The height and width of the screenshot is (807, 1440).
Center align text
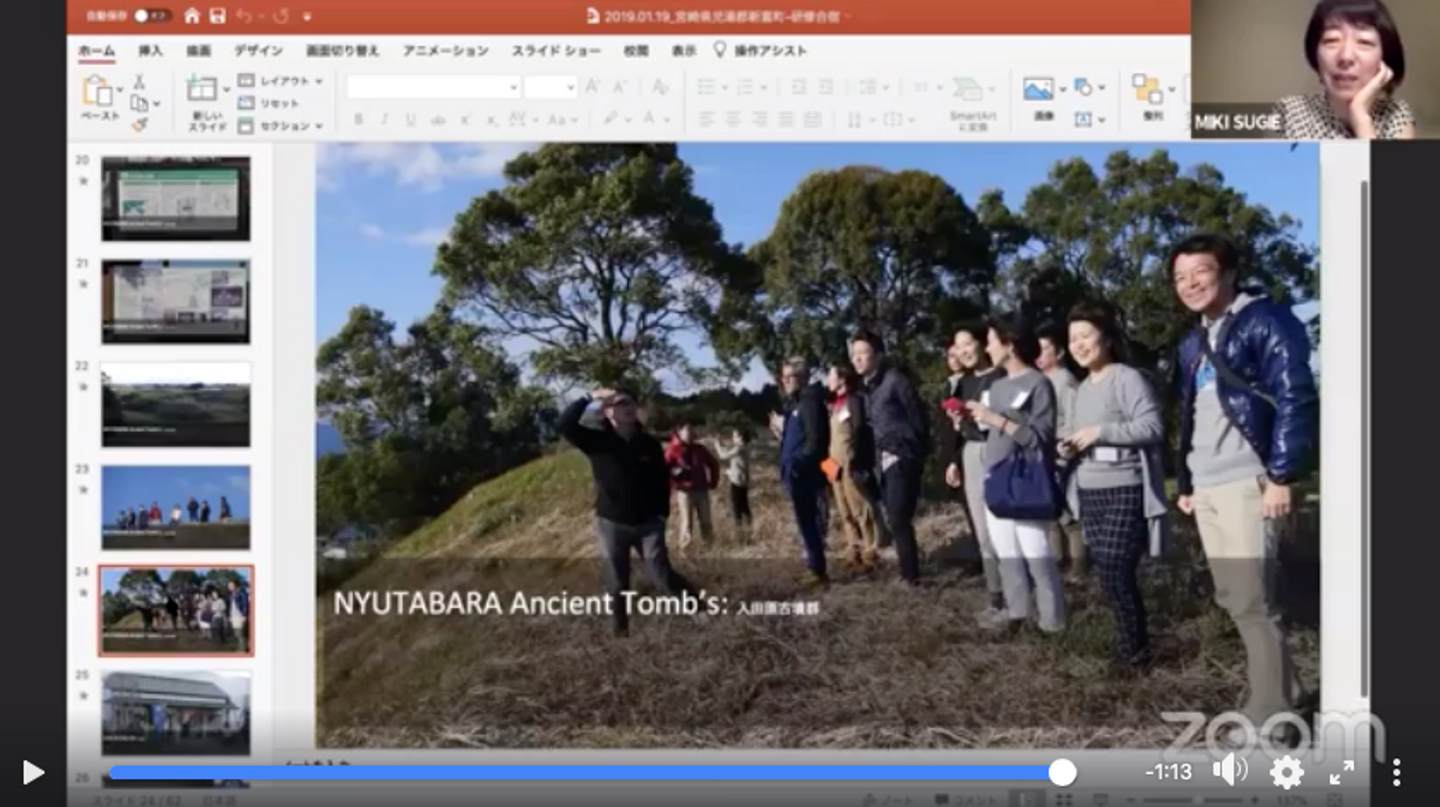pyautogui.click(x=733, y=120)
